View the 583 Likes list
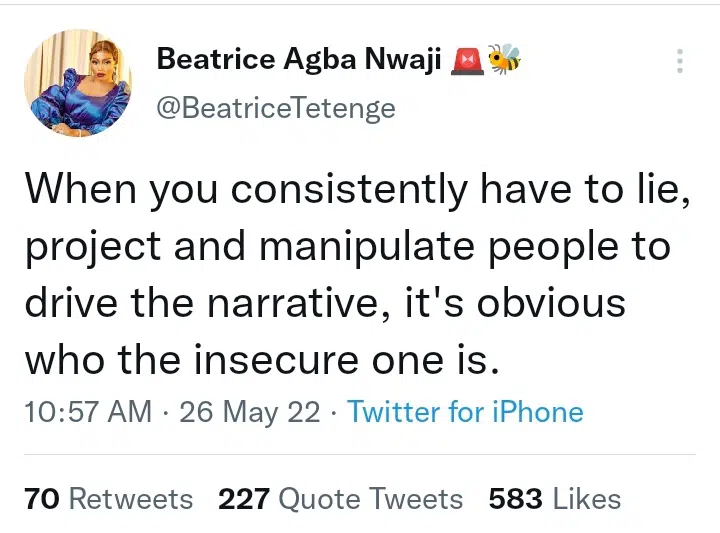Viewport: 720px width, 533px height. point(555,499)
